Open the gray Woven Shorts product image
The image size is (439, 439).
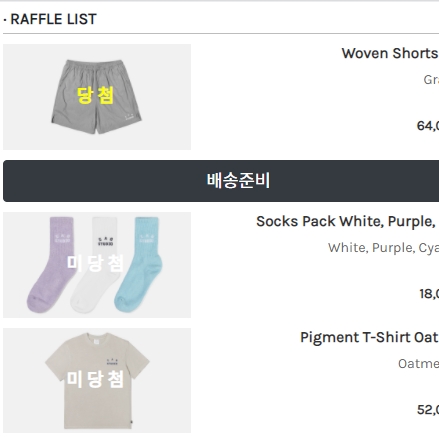[97, 97]
